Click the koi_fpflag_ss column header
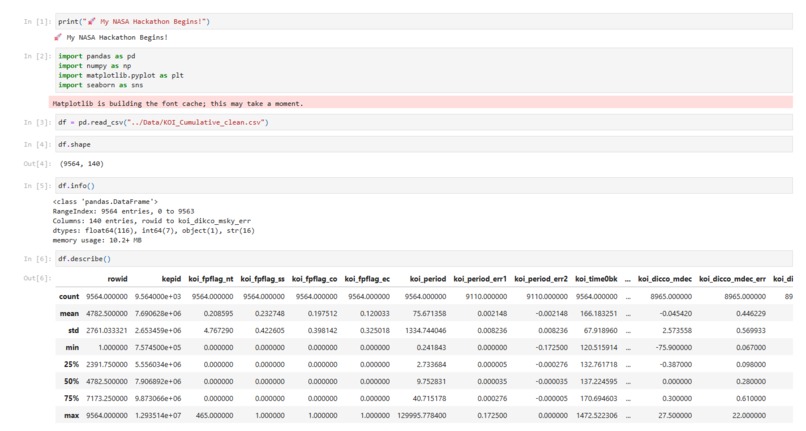This screenshot has height=431, width=806. pos(263,279)
